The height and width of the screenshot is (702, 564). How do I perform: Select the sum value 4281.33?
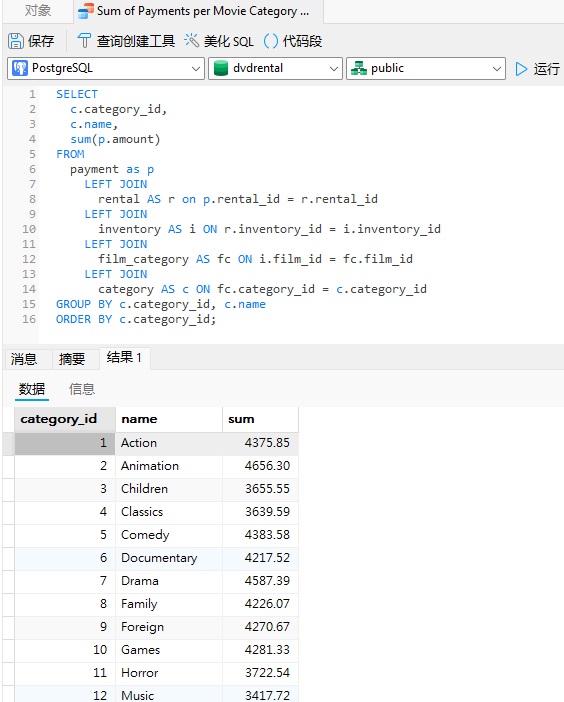tap(260, 650)
